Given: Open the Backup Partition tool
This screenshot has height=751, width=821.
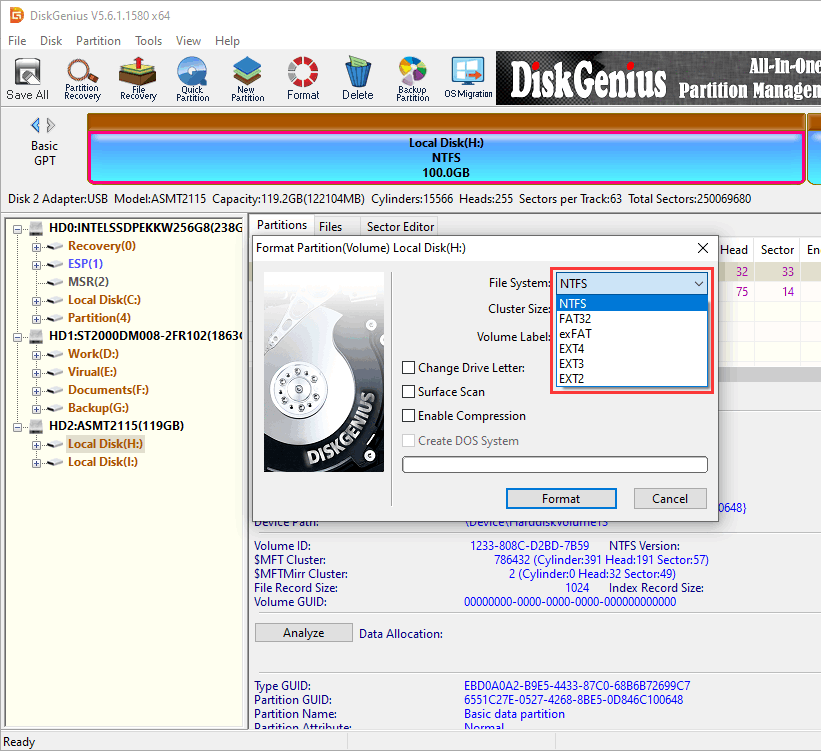Looking at the screenshot, I should pos(412,79).
